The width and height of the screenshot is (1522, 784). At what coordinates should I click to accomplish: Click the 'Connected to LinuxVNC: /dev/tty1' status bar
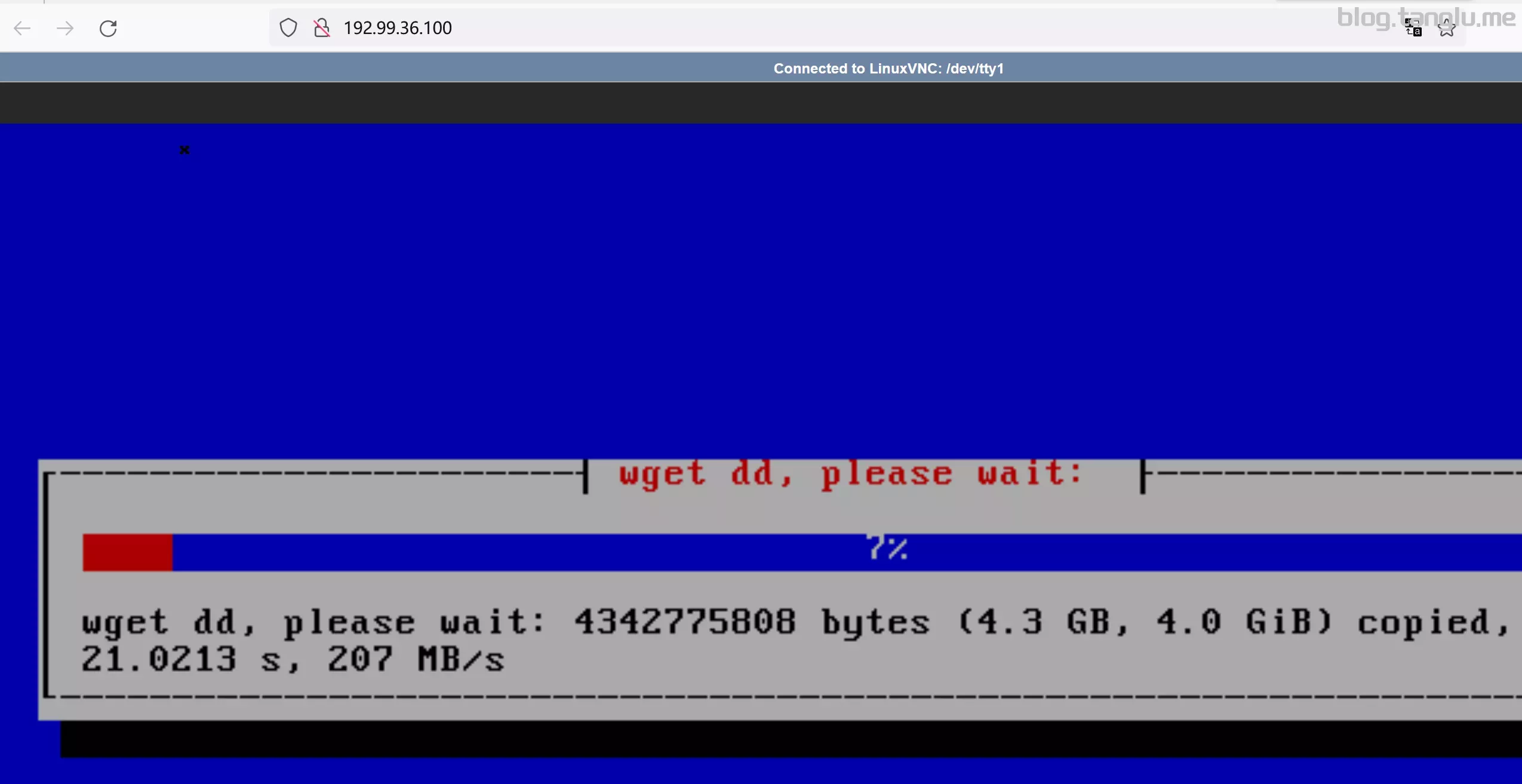[888, 69]
